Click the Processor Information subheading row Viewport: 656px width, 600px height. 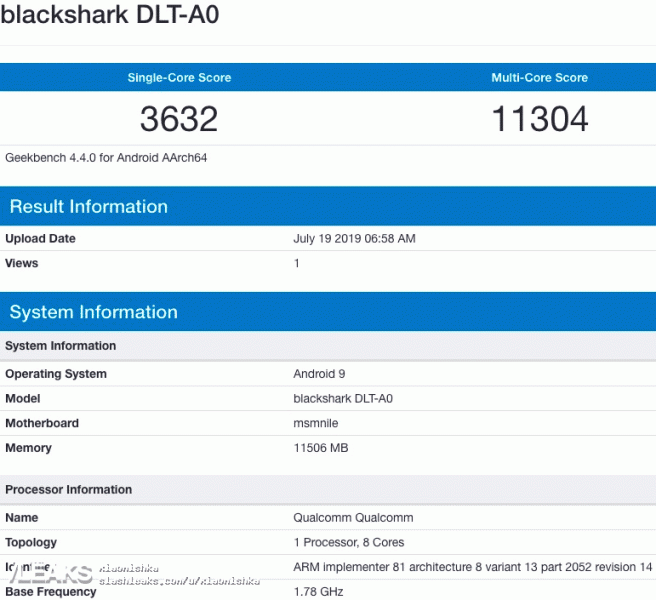(x=68, y=489)
